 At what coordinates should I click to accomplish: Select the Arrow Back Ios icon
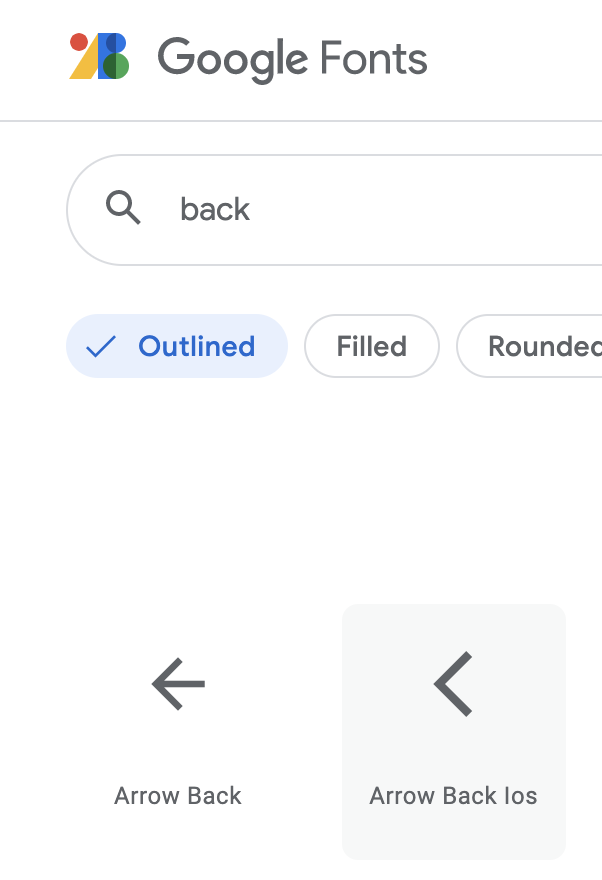click(453, 684)
